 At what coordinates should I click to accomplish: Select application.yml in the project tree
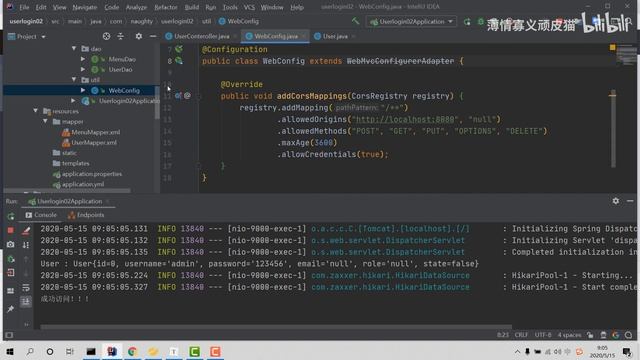[78, 184]
